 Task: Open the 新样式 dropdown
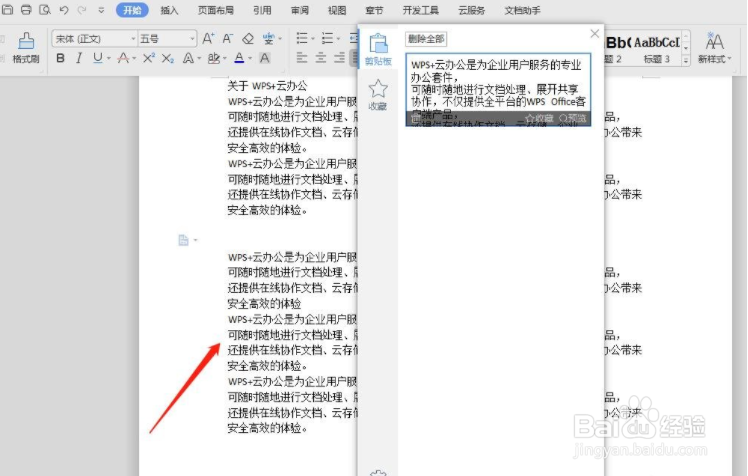(x=714, y=48)
